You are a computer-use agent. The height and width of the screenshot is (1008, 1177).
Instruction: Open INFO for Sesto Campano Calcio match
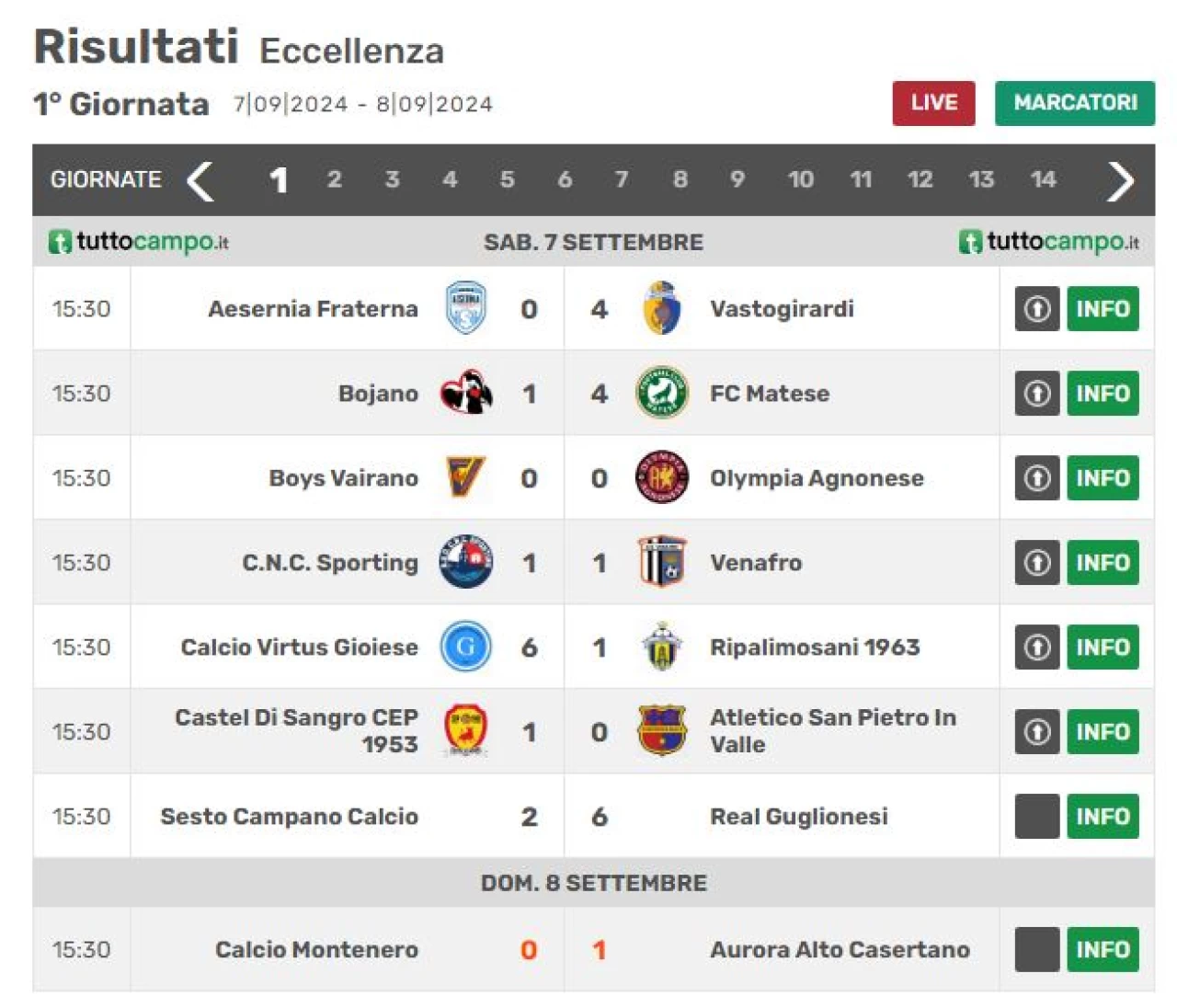pos(1103,817)
